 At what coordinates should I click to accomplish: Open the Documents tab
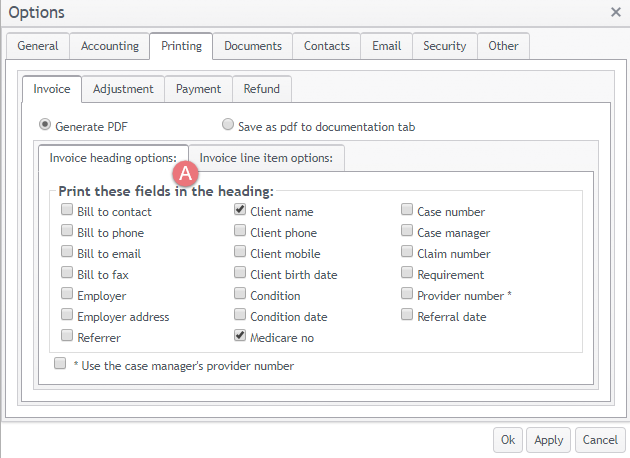pos(253,46)
